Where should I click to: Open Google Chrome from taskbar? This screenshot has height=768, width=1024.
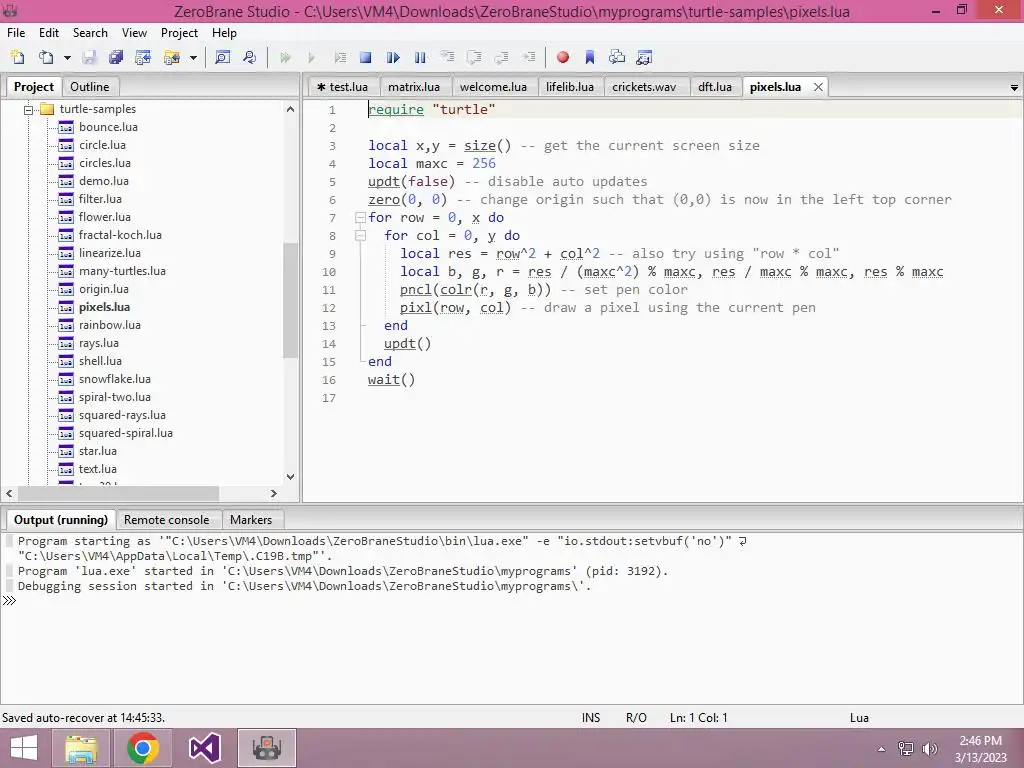(x=143, y=748)
